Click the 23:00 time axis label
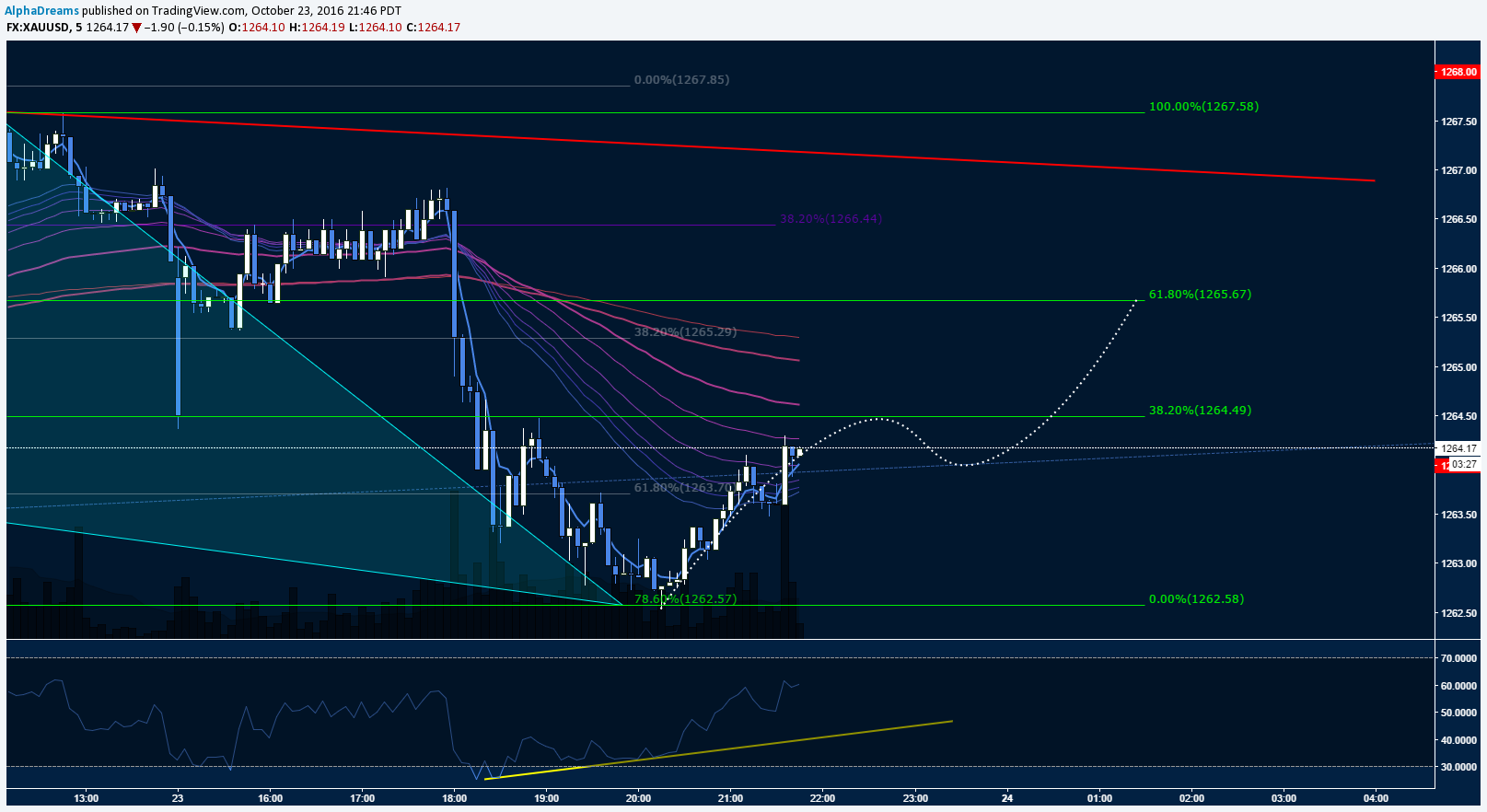 (915, 798)
